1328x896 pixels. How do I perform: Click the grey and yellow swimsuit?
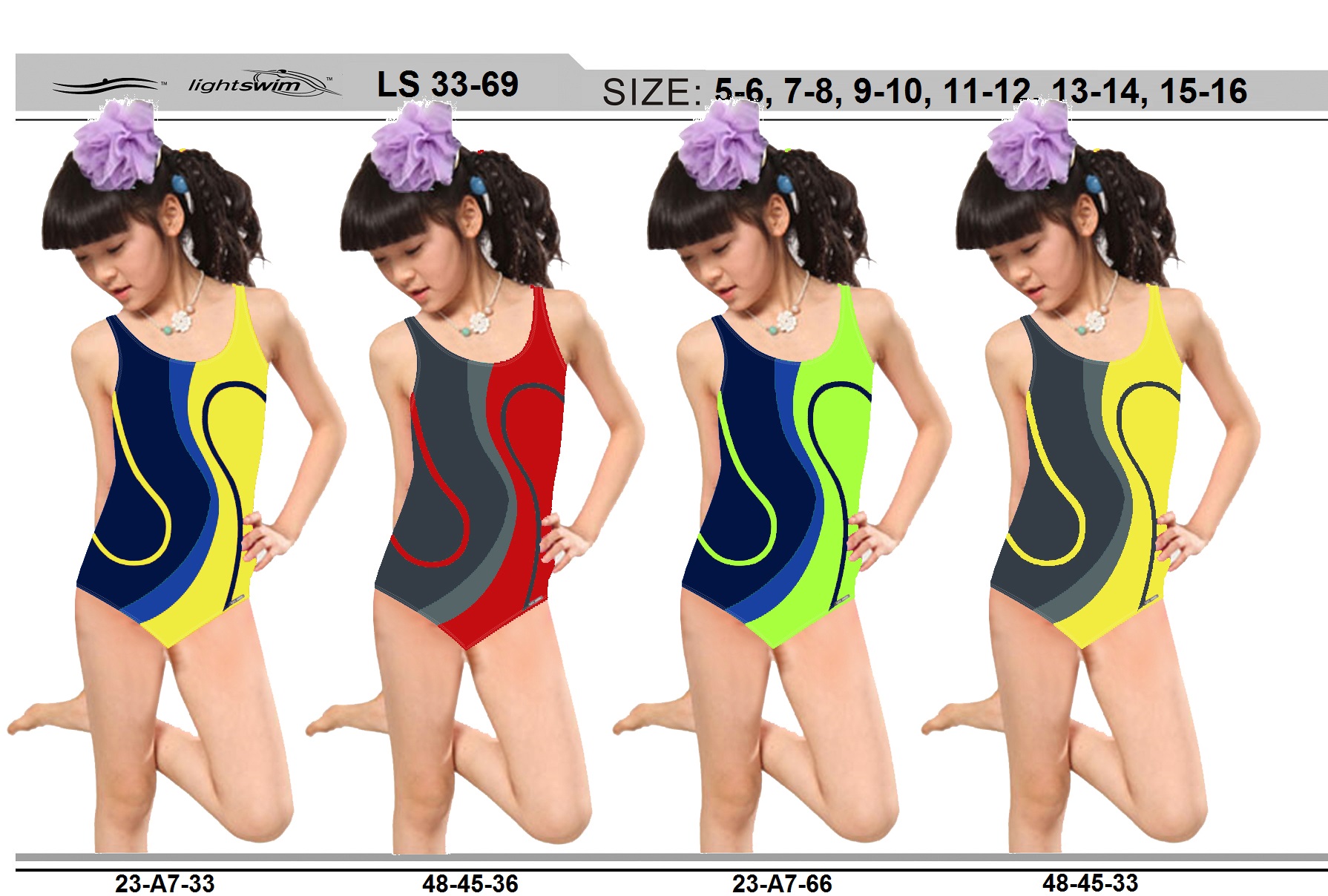pyautogui.click(x=1087, y=475)
